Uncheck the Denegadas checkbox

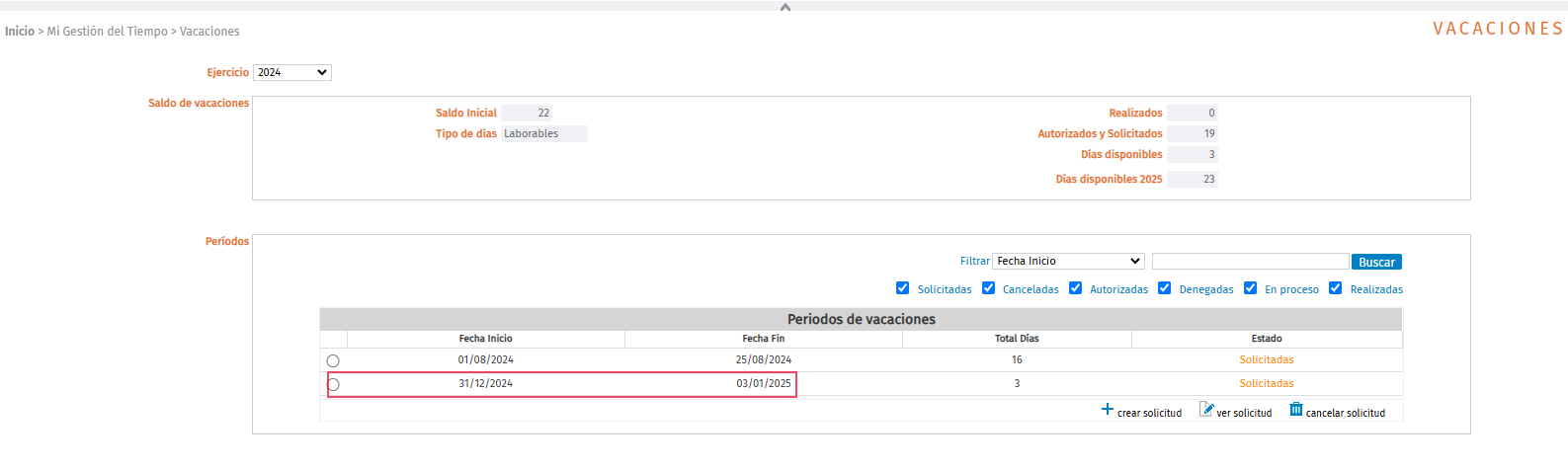[1164, 288]
